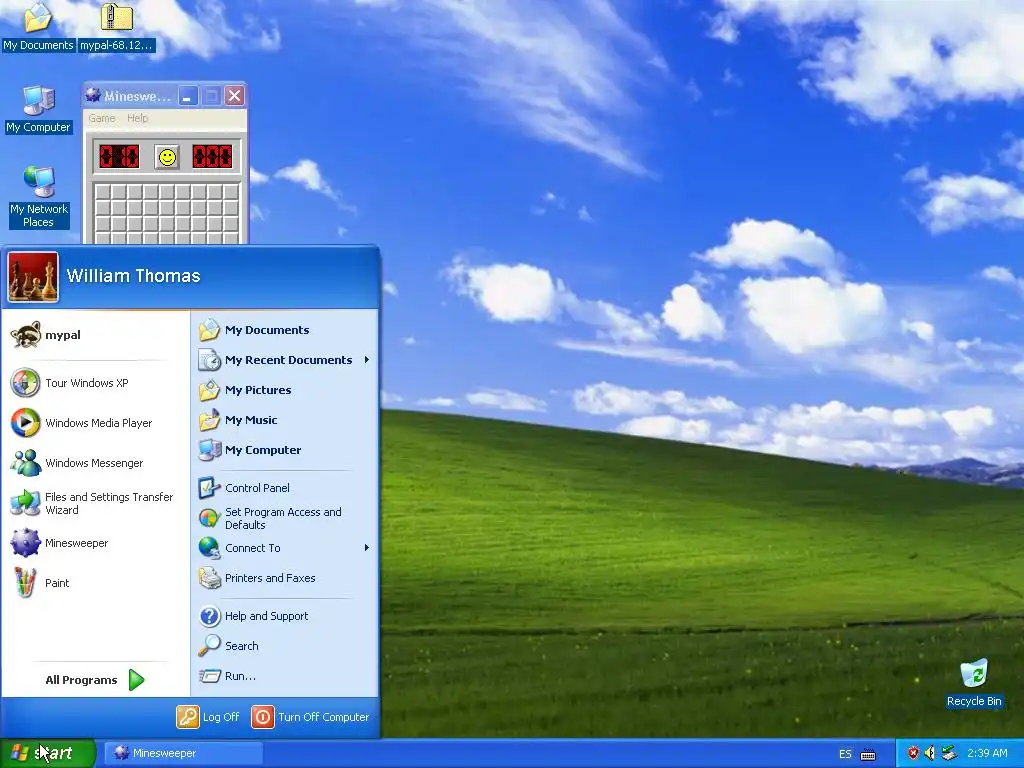The height and width of the screenshot is (768, 1024).
Task: Open My Music folder
Action: (x=285, y=420)
